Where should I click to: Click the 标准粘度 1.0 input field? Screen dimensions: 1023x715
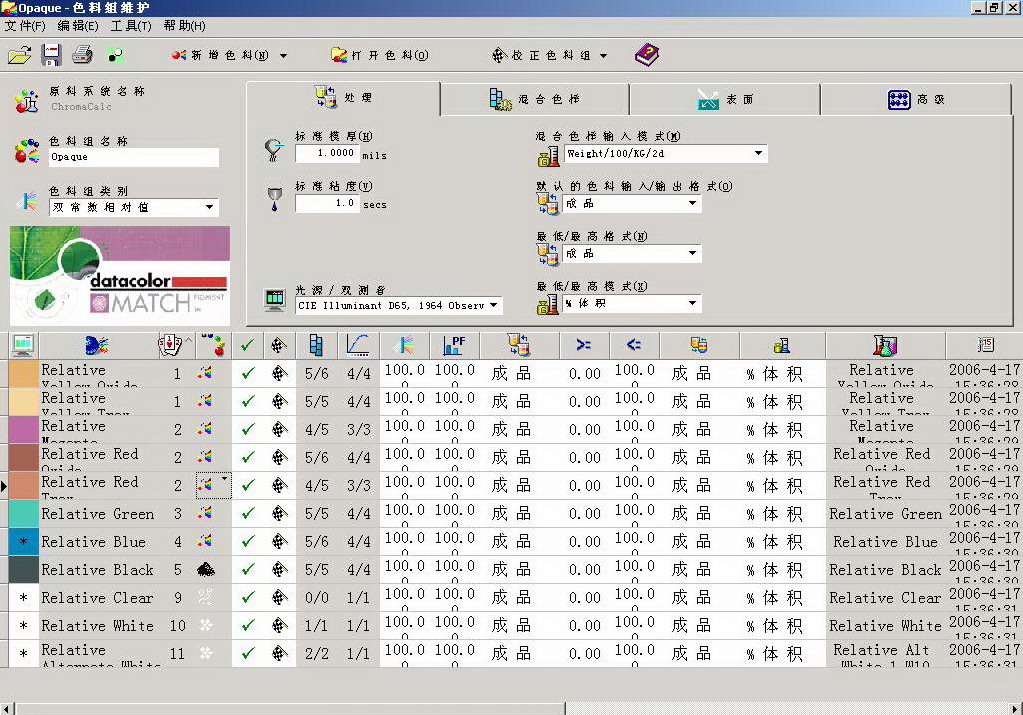click(327, 204)
